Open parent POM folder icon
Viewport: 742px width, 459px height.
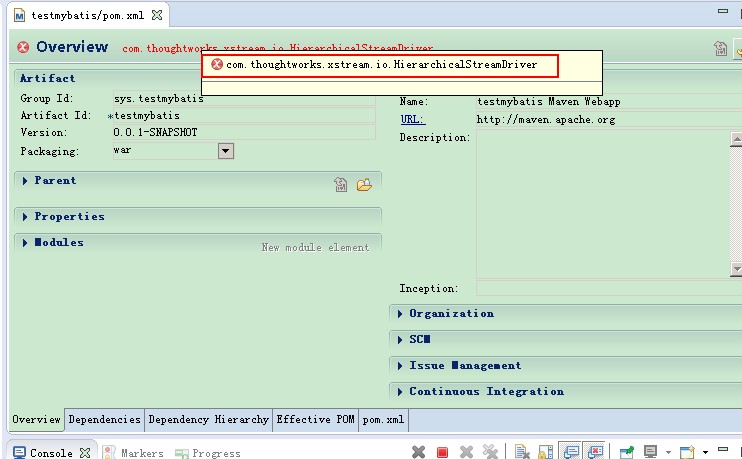(364, 185)
